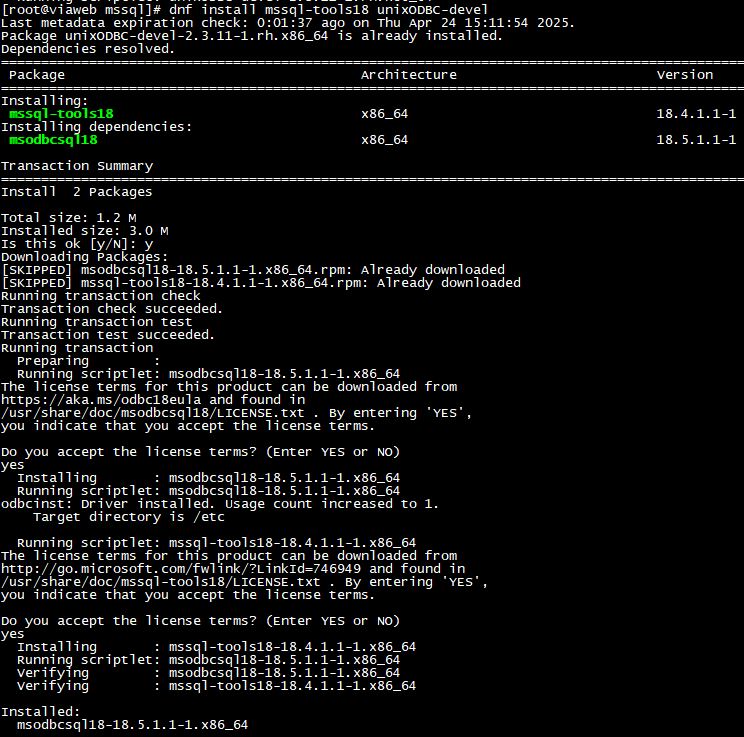Screen dimensions: 744x737
Task: Click 'Transaction test succeeded.' line
Action: coord(108,335)
